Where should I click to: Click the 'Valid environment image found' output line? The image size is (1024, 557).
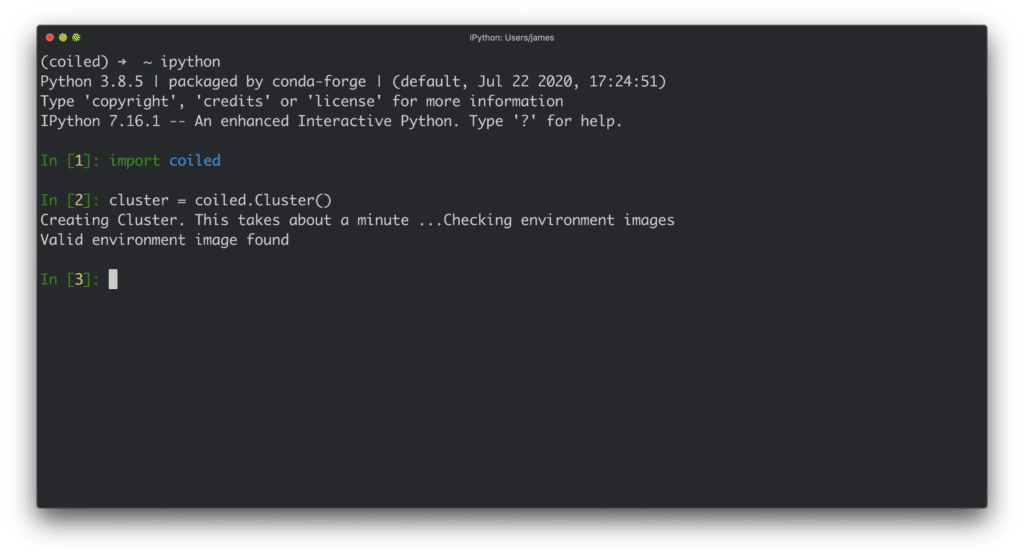[x=164, y=240]
